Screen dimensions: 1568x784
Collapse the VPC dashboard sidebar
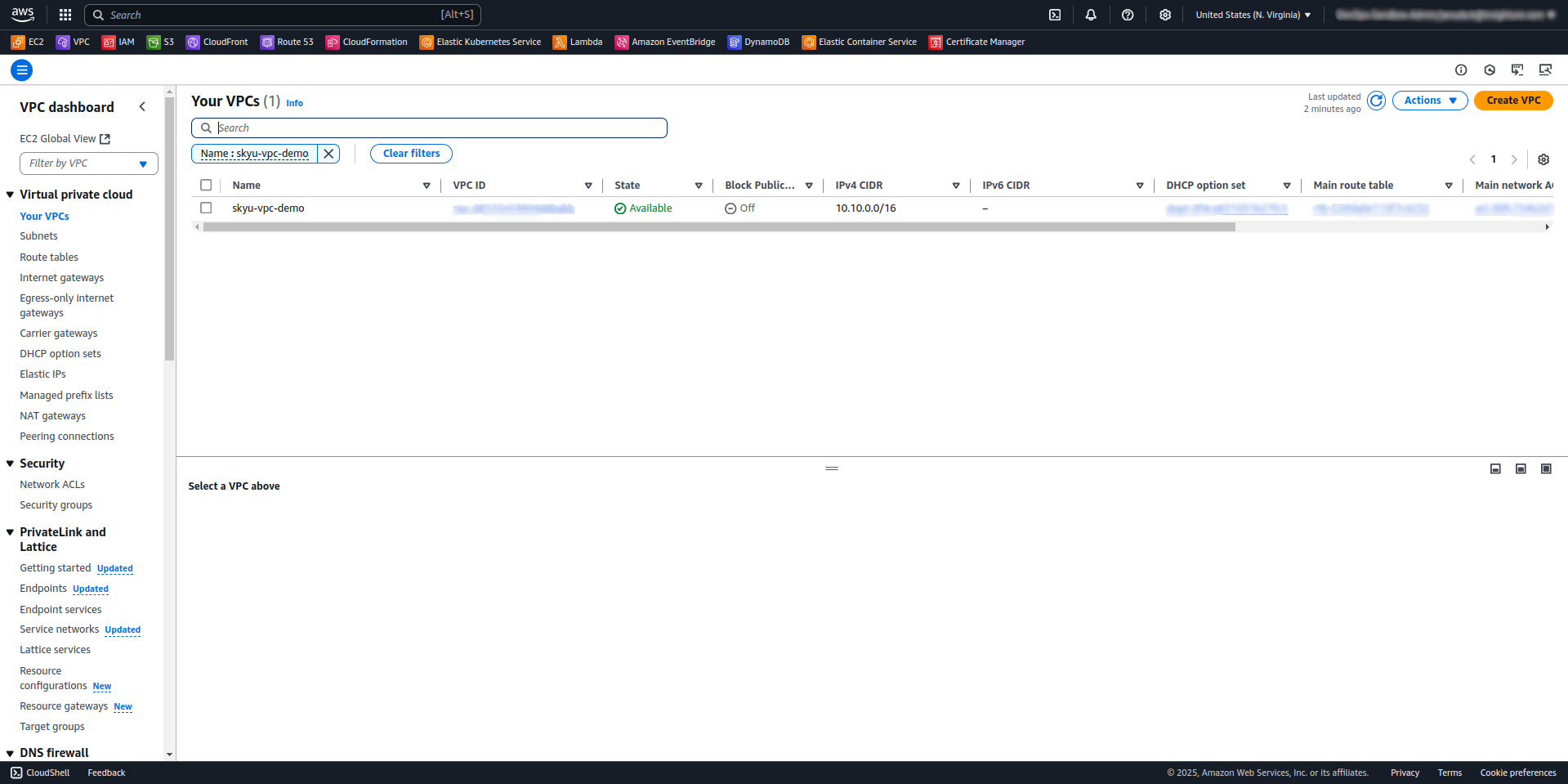[142, 107]
